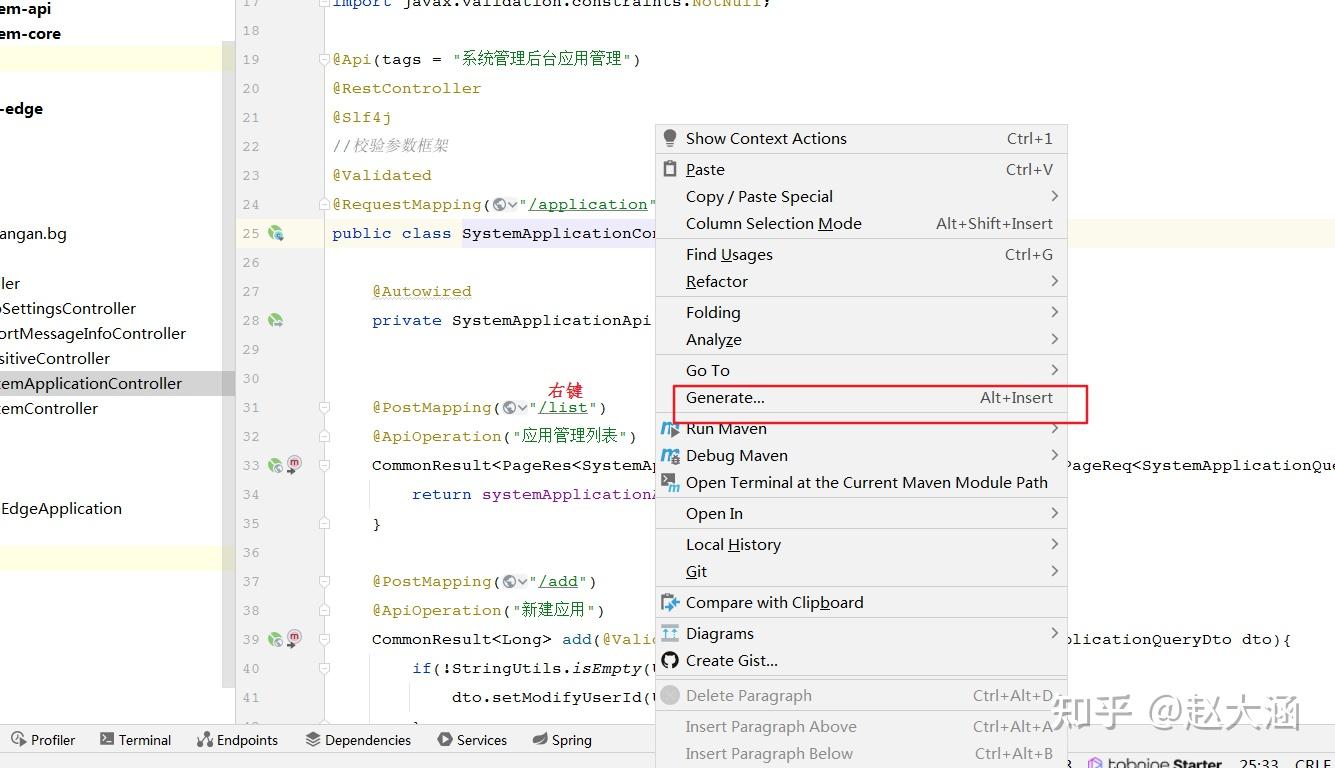Click Open Terminal at Maven Module icon
Screen dimensions: 1335x768
tap(670, 483)
